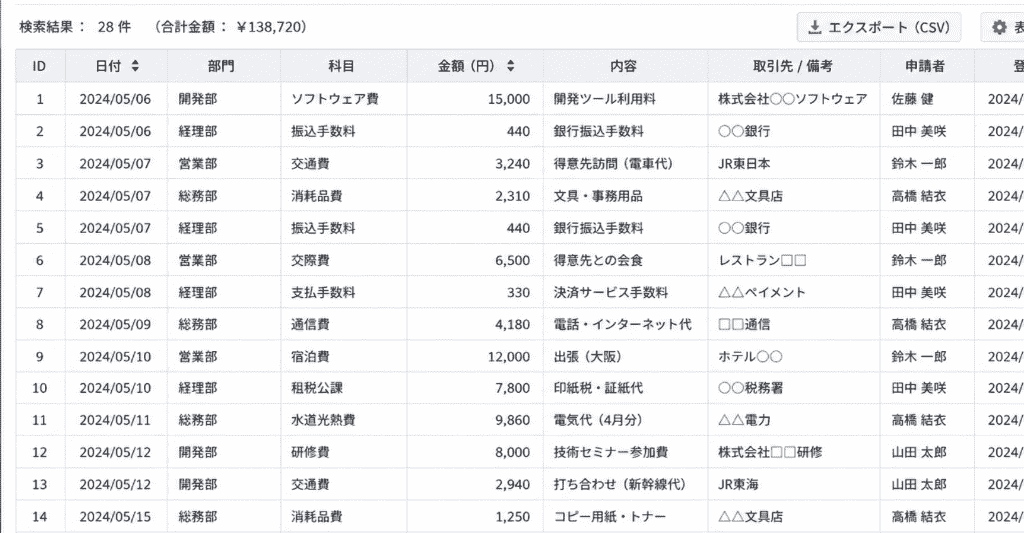Sort by the 金額 (円) column arrows
This screenshot has width=1024, height=533.
(511, 66)
